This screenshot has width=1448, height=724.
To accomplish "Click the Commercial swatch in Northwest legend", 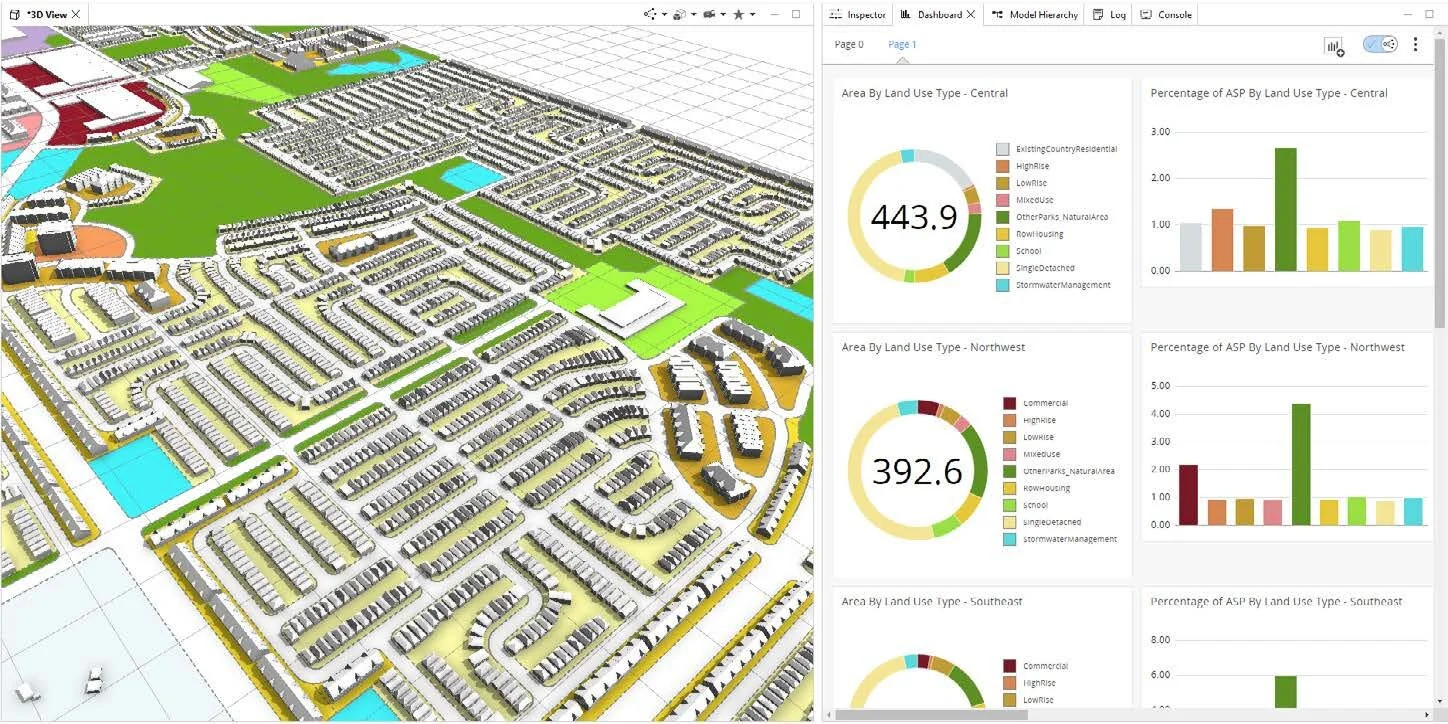I will [x=1010, y=403].
